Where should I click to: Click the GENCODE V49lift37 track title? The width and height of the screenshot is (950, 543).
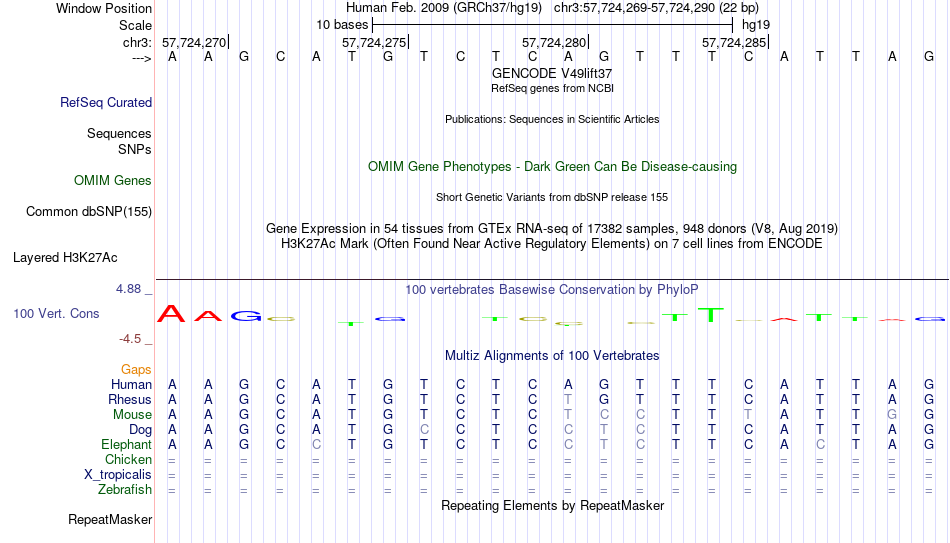[552, 73]
